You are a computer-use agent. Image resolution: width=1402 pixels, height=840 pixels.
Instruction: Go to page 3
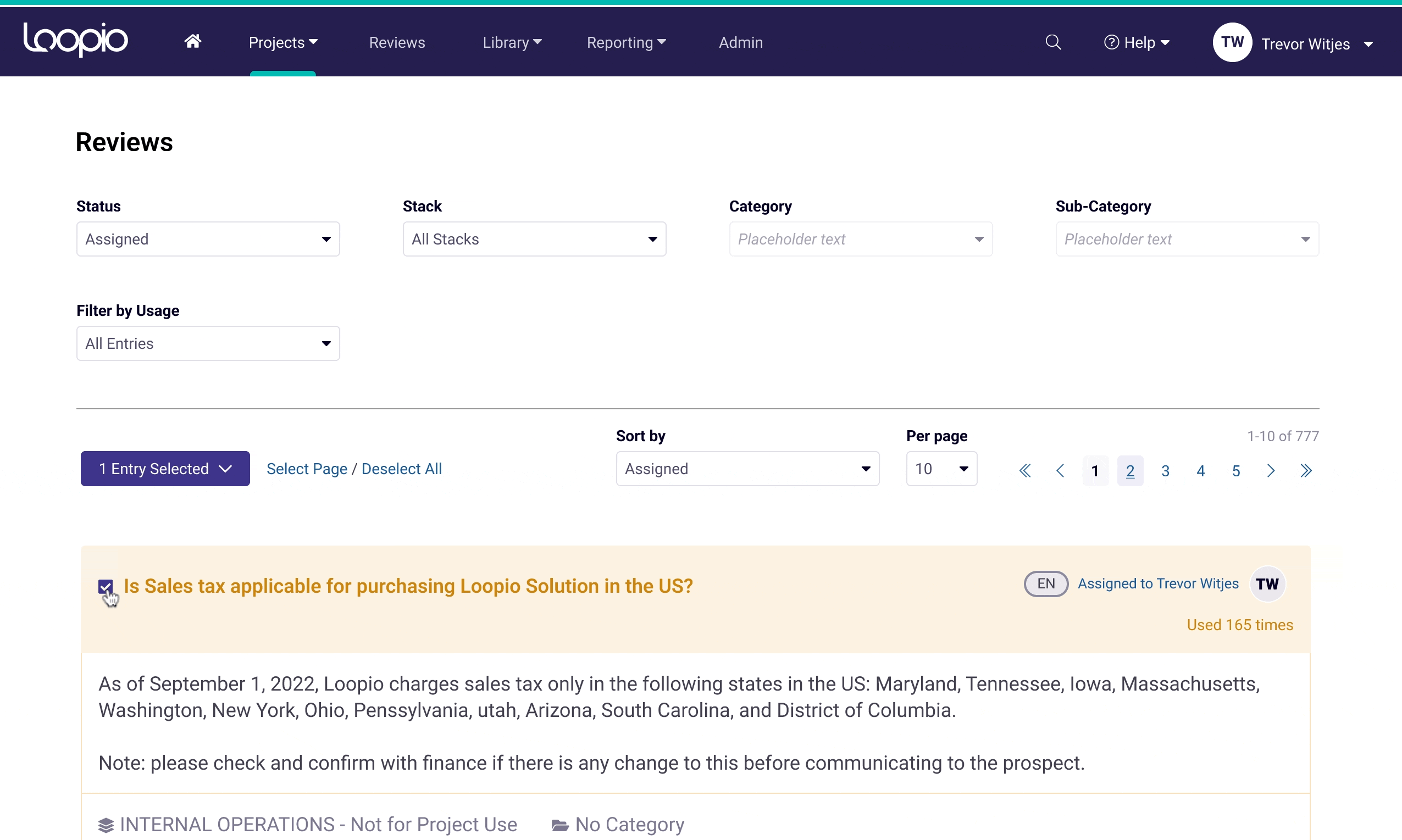click(1165, 470)
